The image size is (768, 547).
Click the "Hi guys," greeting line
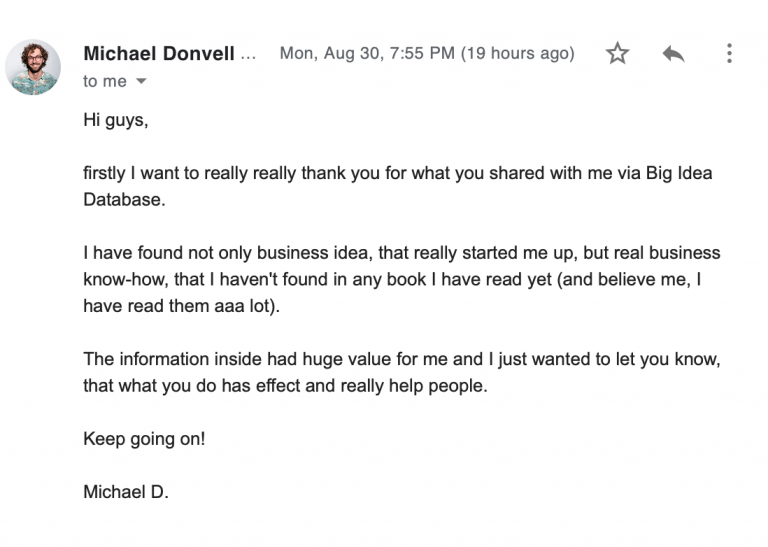116,120
